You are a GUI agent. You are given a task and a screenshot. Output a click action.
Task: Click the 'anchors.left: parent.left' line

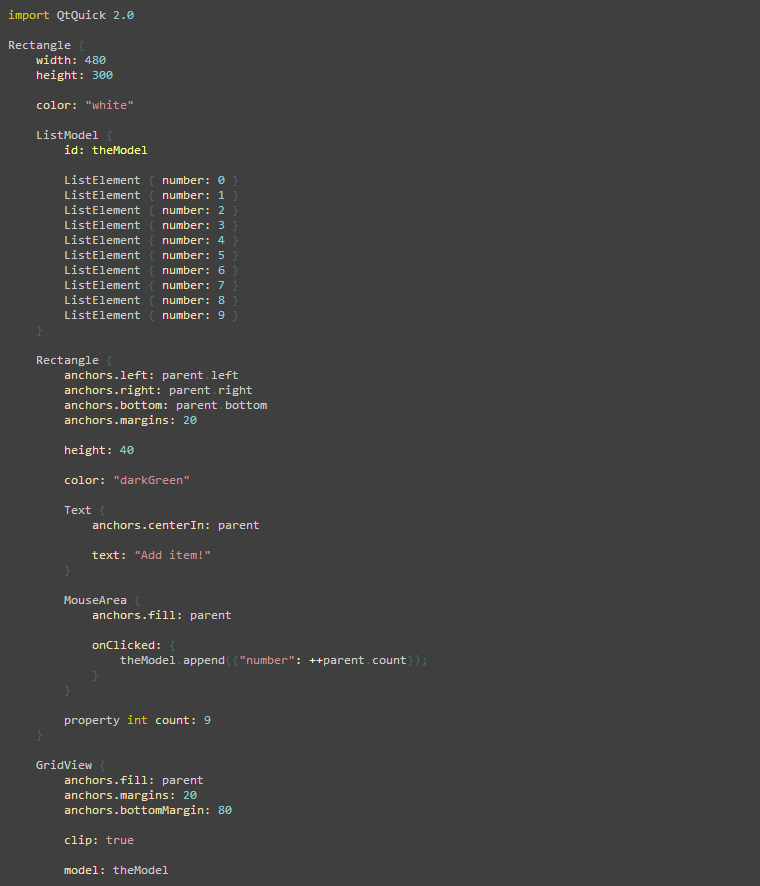coord(151,375)
